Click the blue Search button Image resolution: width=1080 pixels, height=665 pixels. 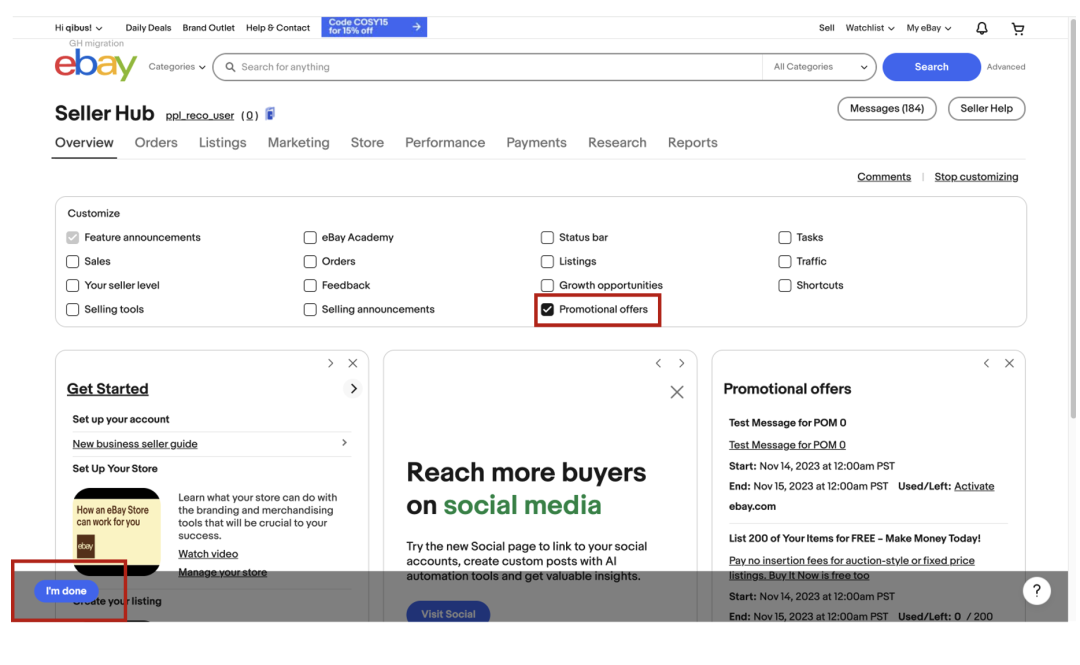tap(931, 67)
